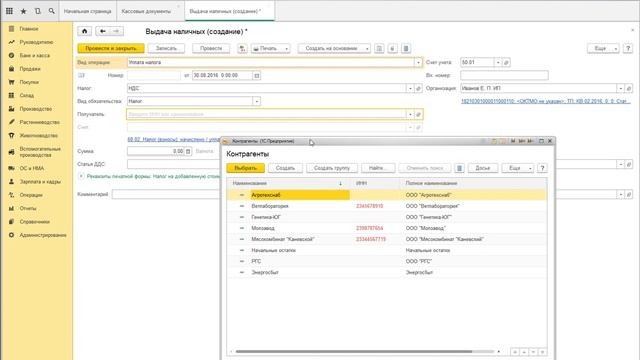Screen dimensions: 640x360
Task: Click Провести button
Action: [x=211, y=49]
